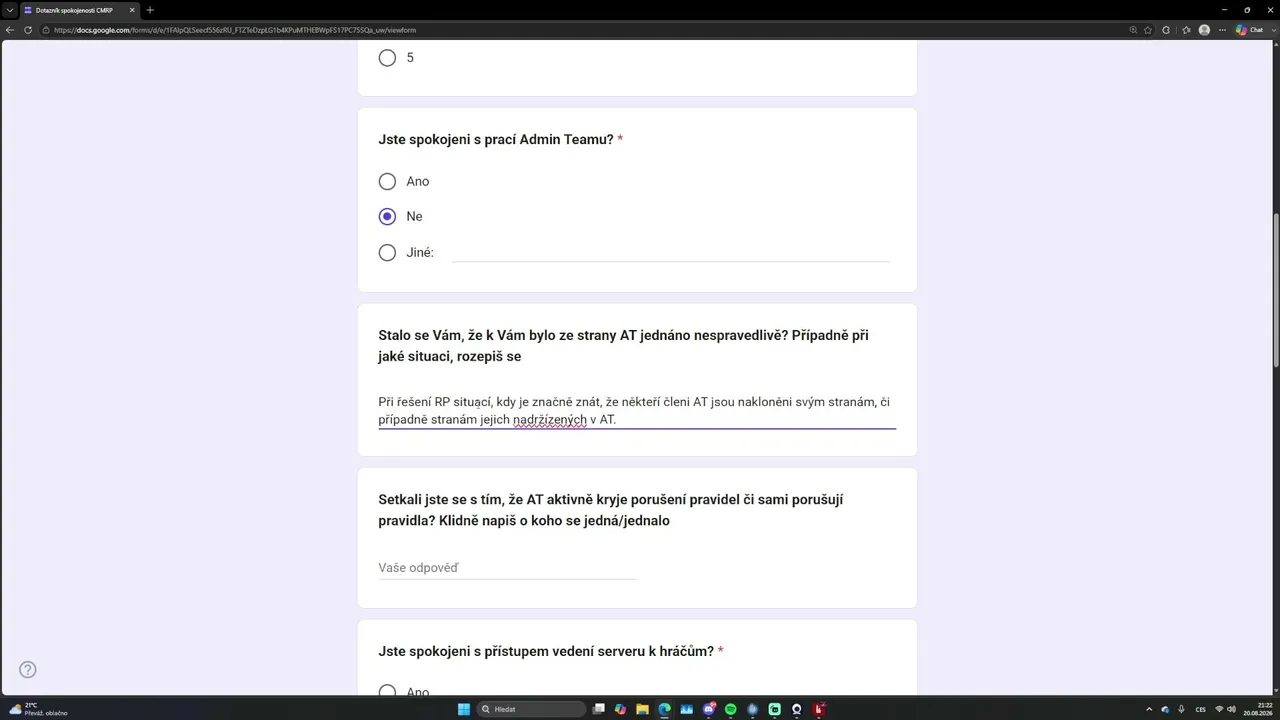This screenshot has height=720, width=1280.
Task: Open the round blue app in taskbar
Action: click(x=753, y=709)
